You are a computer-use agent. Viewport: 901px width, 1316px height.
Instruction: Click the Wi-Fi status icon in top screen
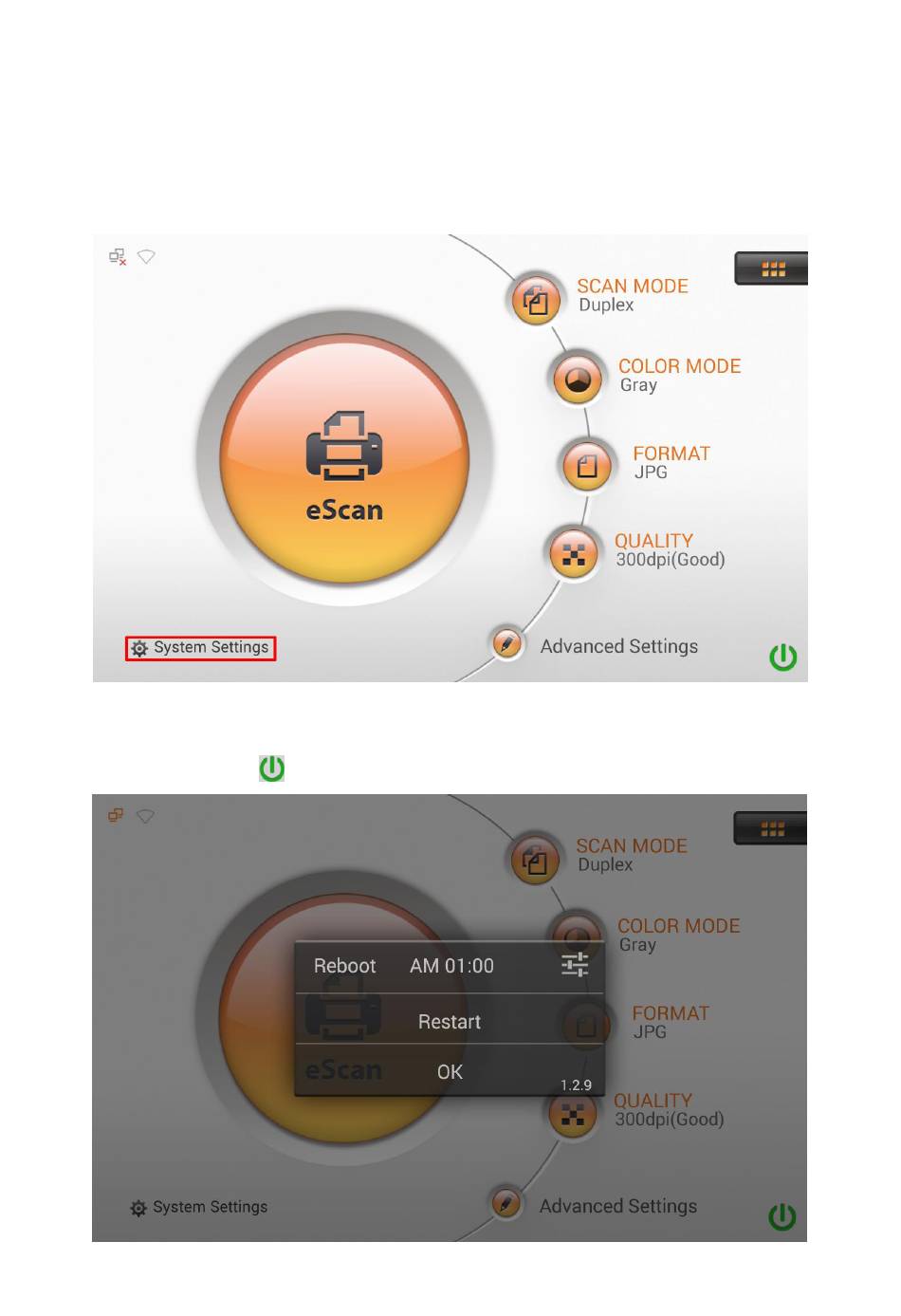(x=146, y=256)
